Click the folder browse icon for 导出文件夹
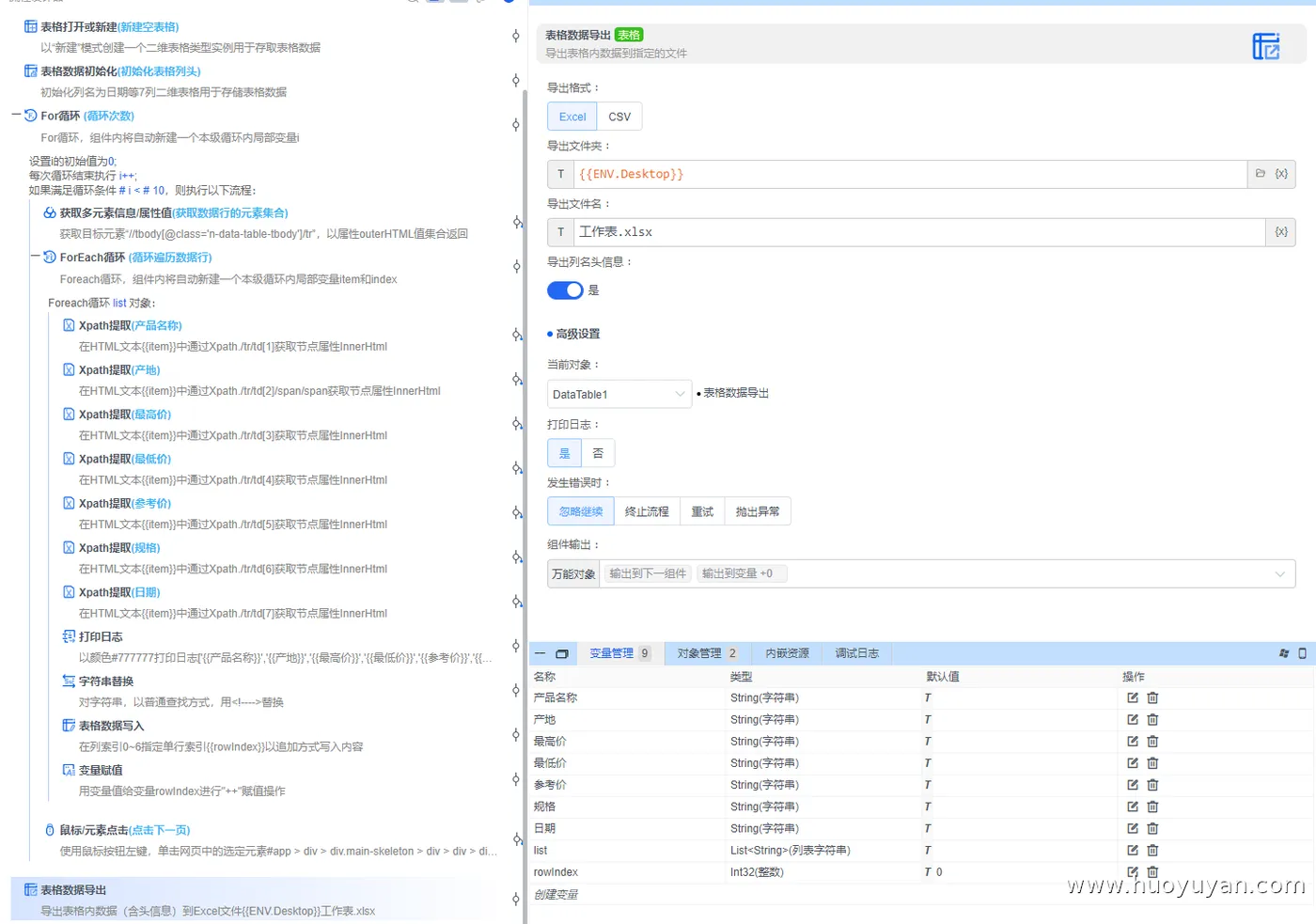This screenshot has width=1316, height=924. [1261, 174]
